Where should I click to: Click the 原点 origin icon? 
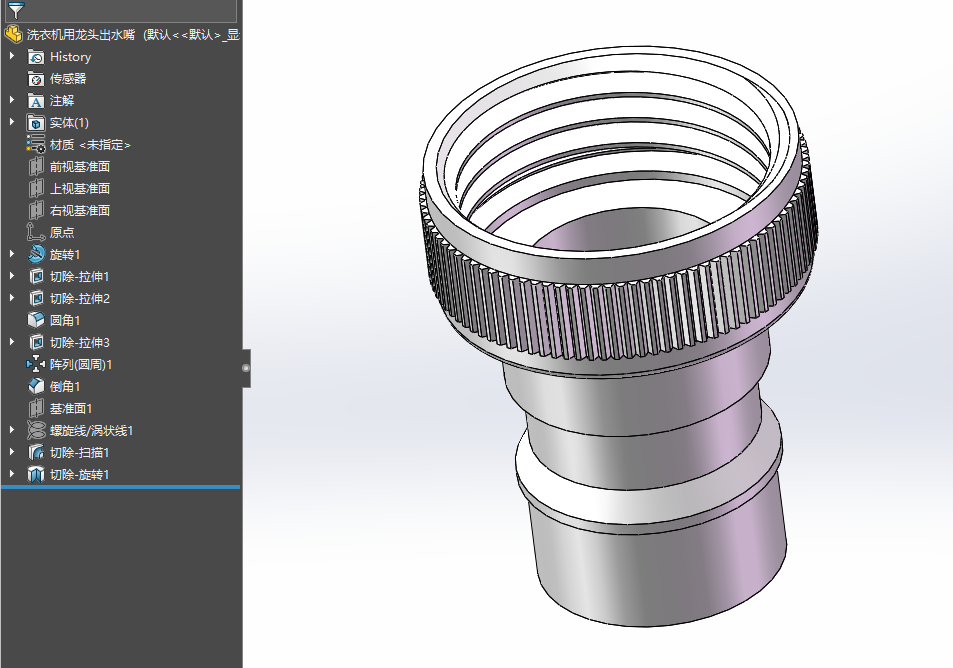coord(36,232)
